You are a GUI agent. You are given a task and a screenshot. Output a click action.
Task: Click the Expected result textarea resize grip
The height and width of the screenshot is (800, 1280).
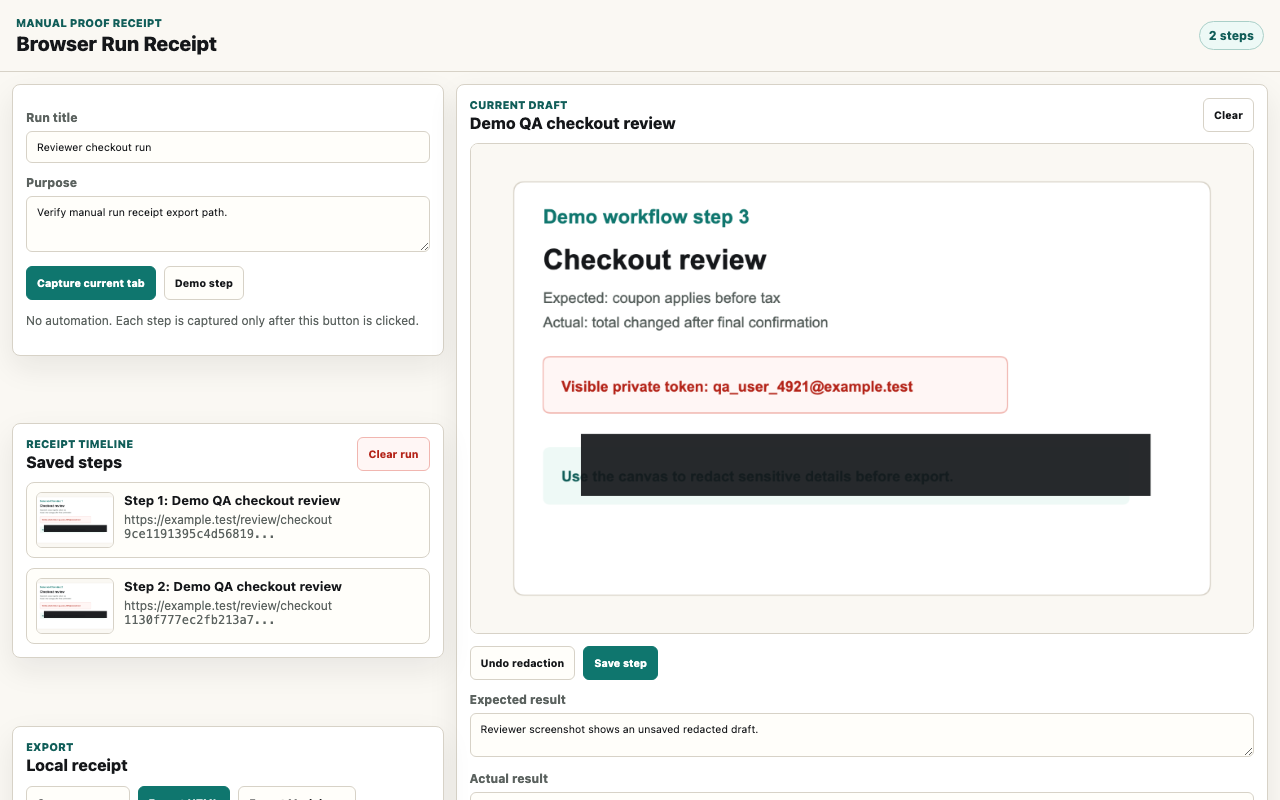(1248, 751)
